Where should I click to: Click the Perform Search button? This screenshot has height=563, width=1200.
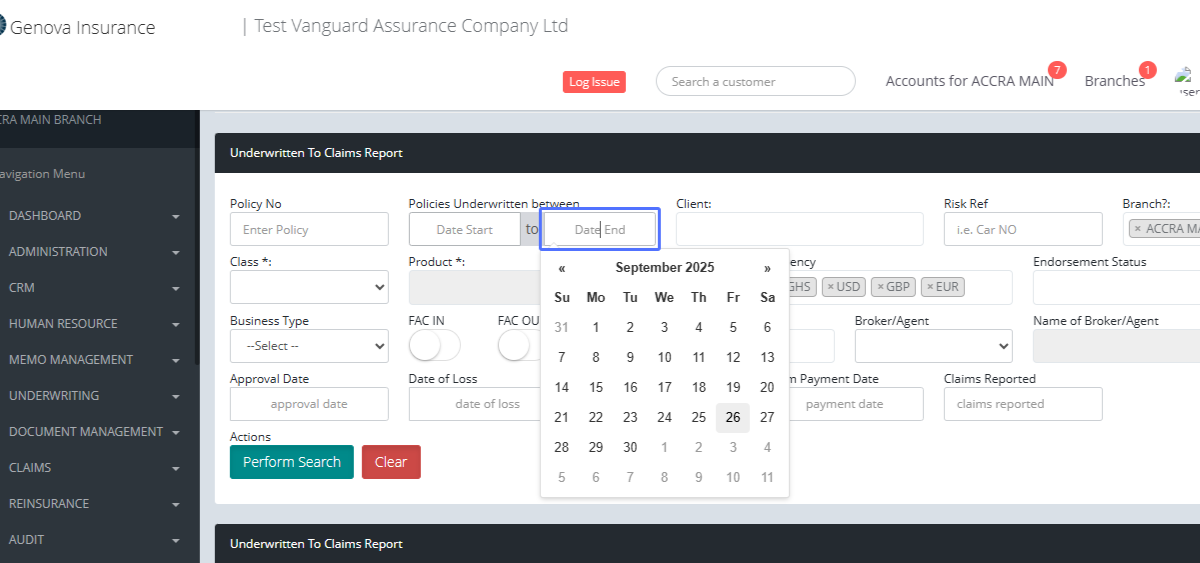pos(291,462)
